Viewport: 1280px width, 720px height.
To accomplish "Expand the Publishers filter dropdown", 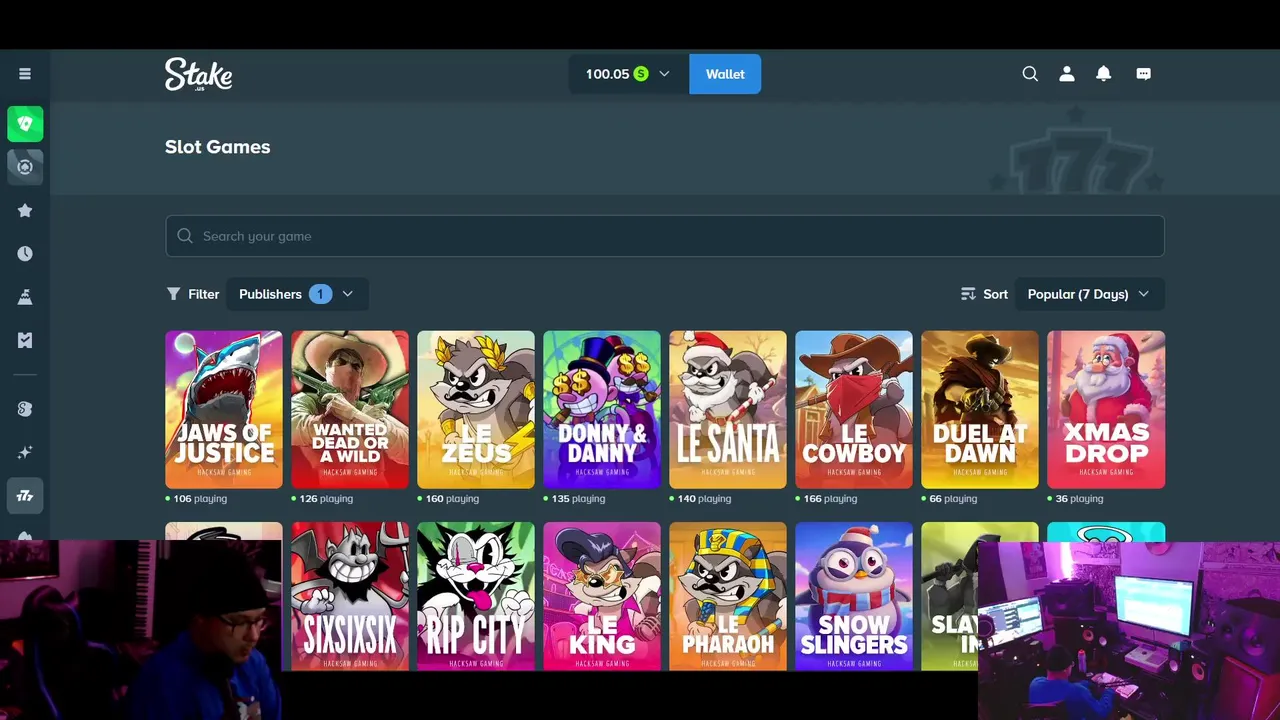I will point(297,294).
